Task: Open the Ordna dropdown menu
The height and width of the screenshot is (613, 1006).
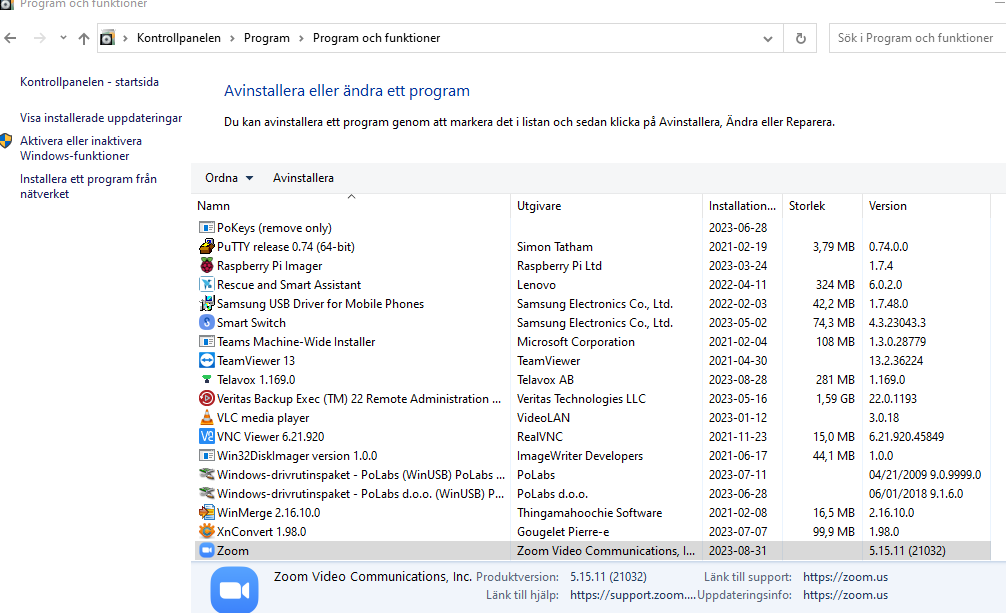Action: pyautogui.click(x=229, y=178)
